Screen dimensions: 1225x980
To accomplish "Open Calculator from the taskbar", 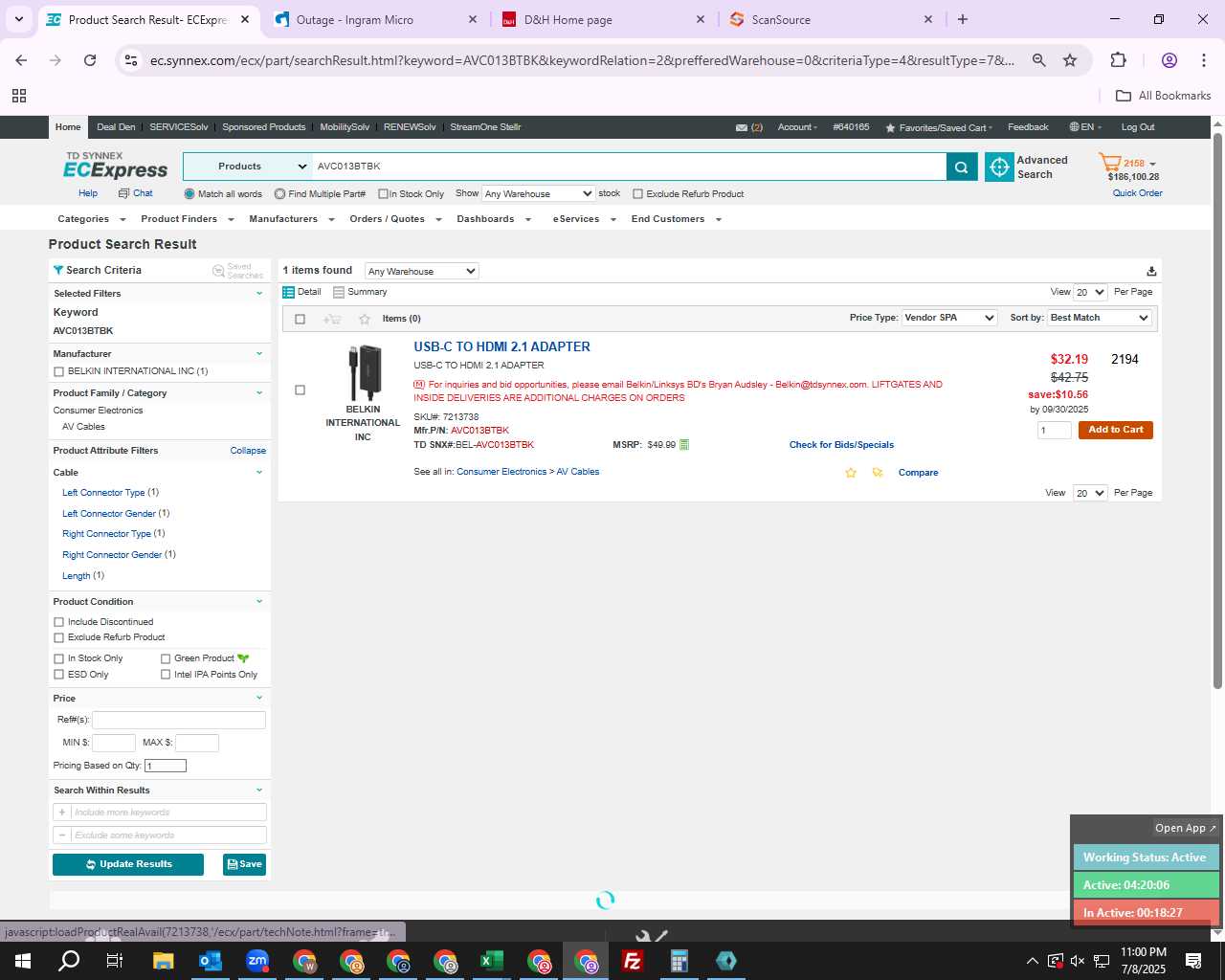I will [679, 961].
